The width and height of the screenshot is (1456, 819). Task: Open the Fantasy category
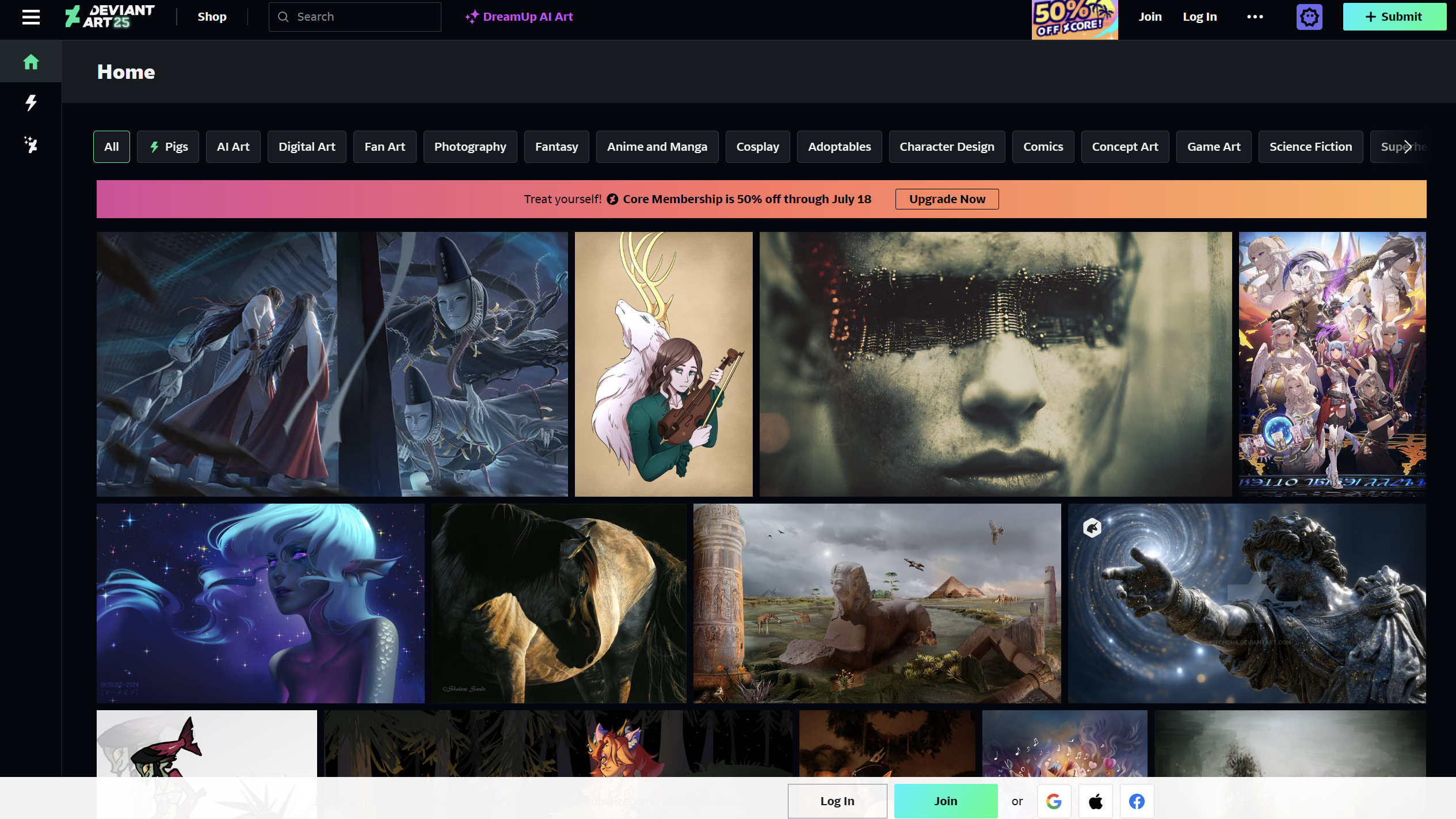click(x=557, y=147)
